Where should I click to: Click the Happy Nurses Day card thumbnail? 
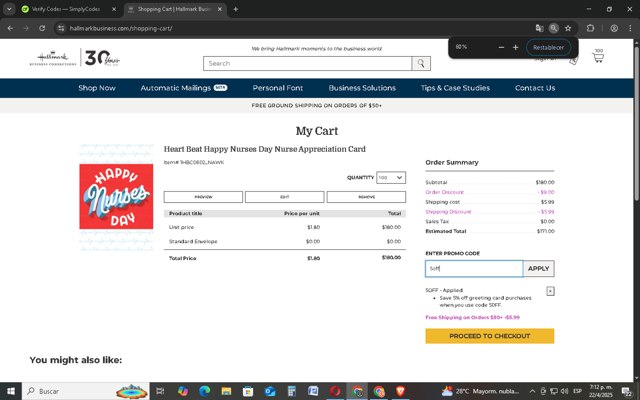coord(116,197)
